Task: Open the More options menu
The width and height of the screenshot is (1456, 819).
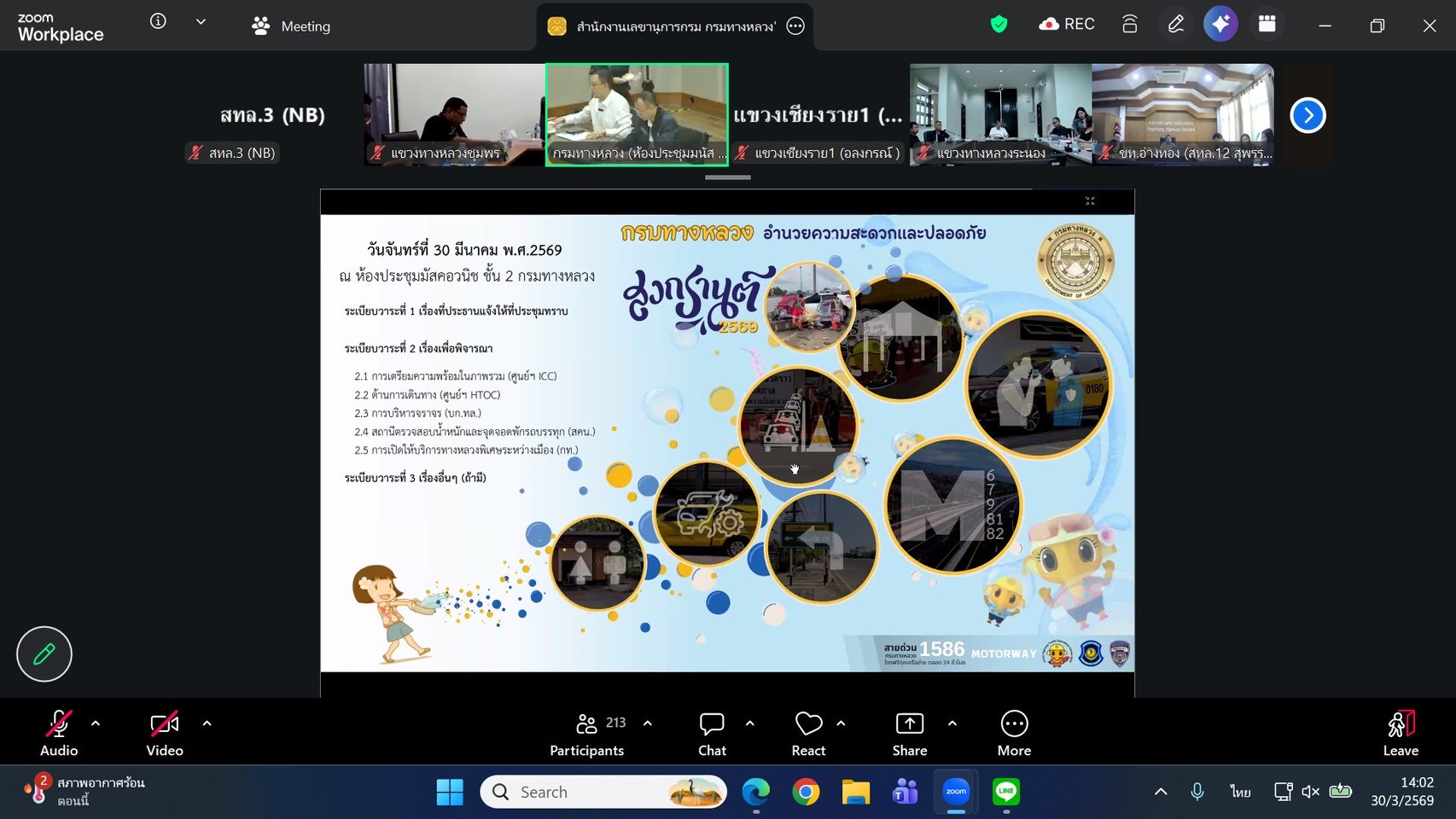Action: tap(1014, 734)
